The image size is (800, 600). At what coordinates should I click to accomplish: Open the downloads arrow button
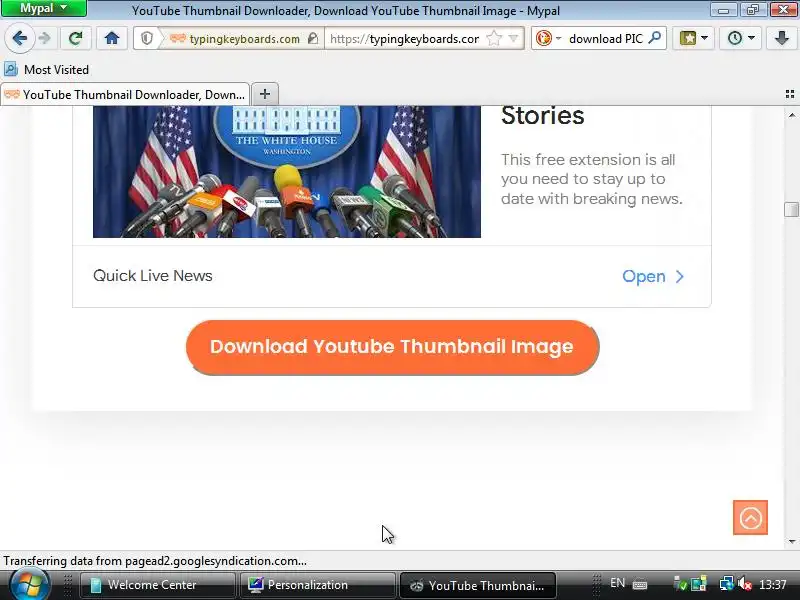pyautogui.click(x=782, y=38)
